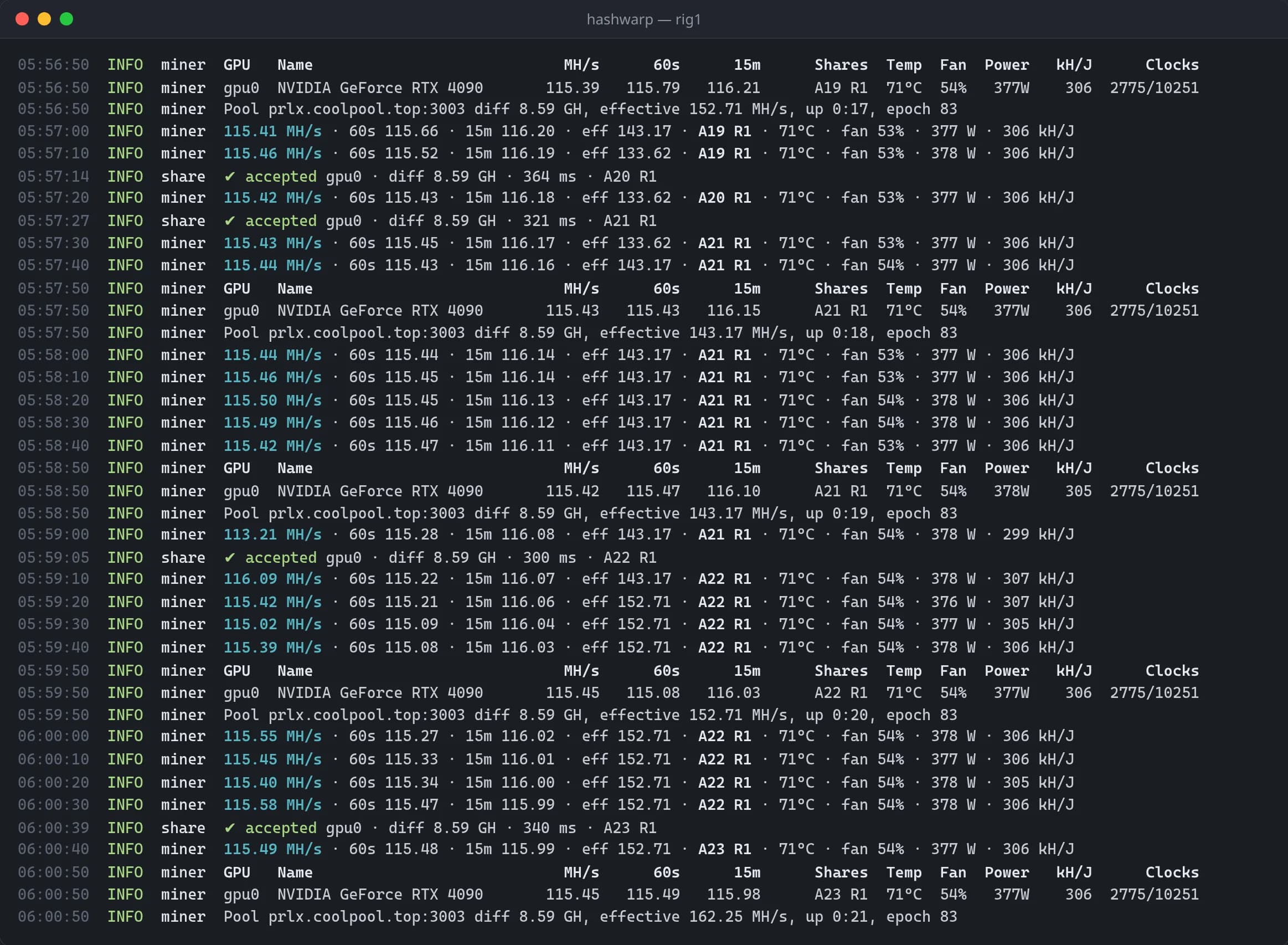This screenshot has width=1288, height=945.
Task: Click the Clocks column header at 05:56:50
Action: click(1172, 65)
